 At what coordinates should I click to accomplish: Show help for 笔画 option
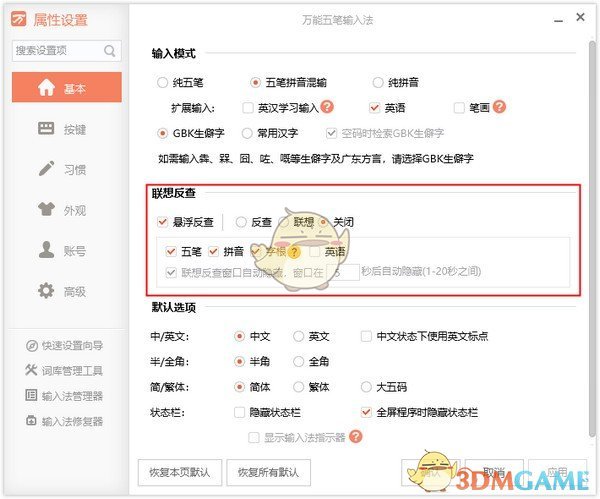pyautogui.click(x=499, y=107)
